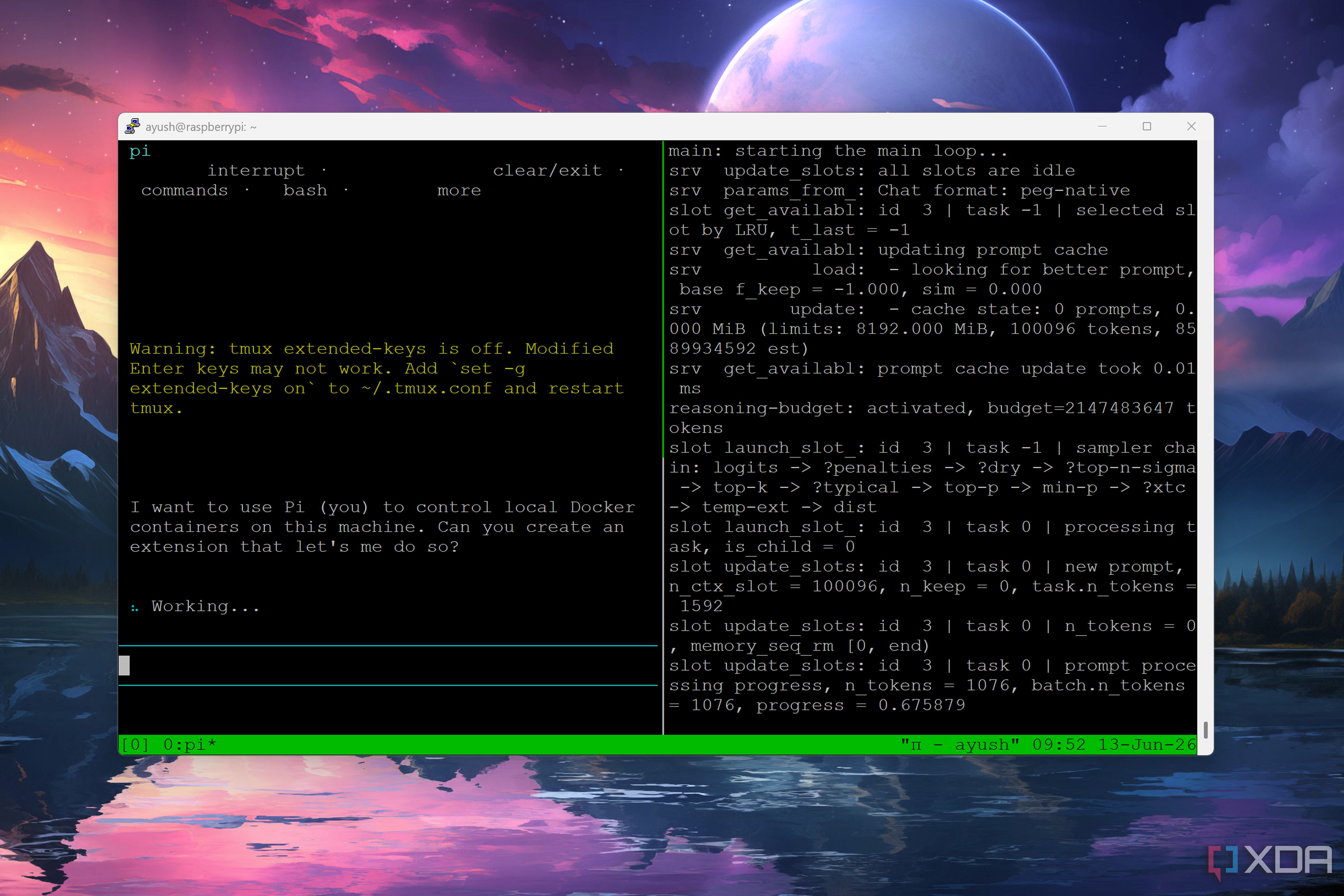Click "updating prompt cache" log line
The height and width of the screenshot is (896, 1344).
coord(993,250)
